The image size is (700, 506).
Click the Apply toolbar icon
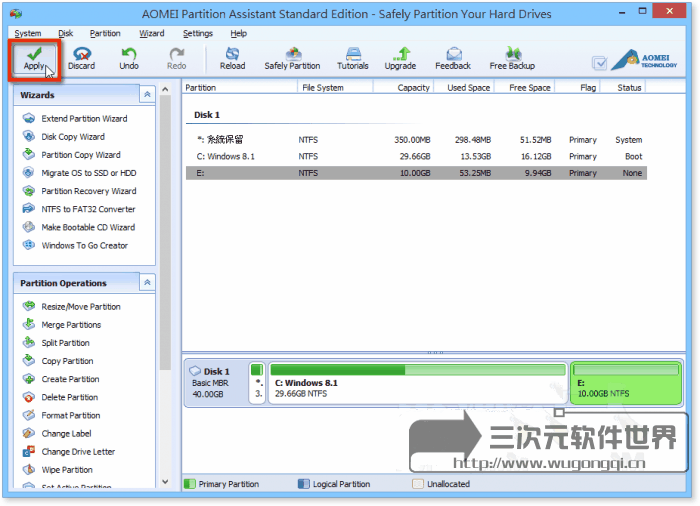point(34,58)
